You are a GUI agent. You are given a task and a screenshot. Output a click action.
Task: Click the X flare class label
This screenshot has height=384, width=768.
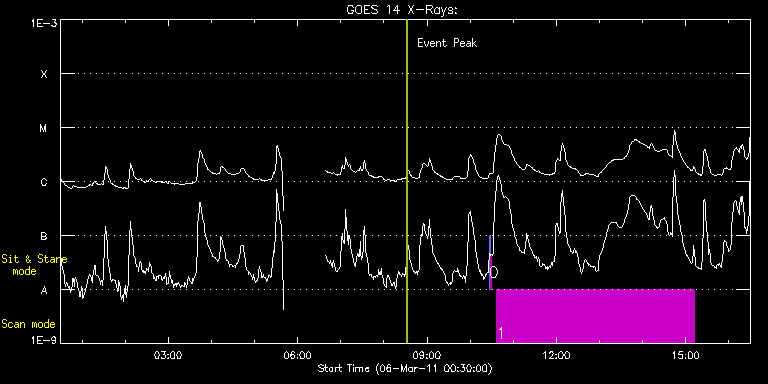pyautogui.click(x=44, y=74)
